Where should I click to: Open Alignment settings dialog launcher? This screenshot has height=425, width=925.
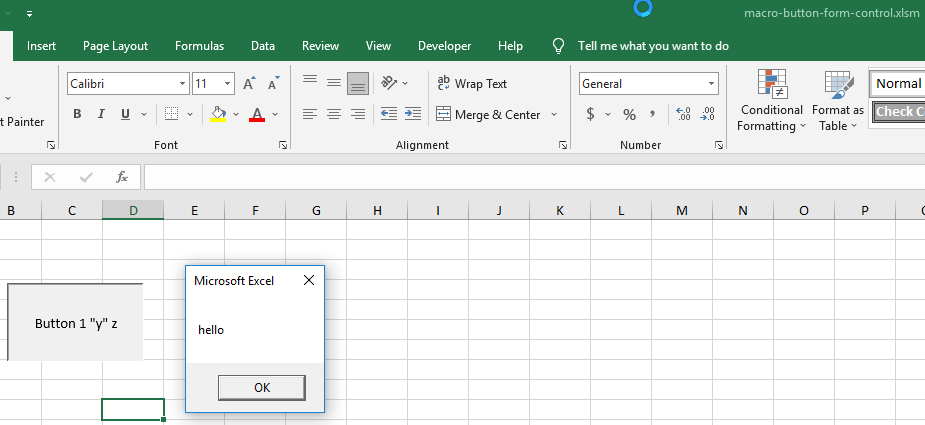(563, 145)
